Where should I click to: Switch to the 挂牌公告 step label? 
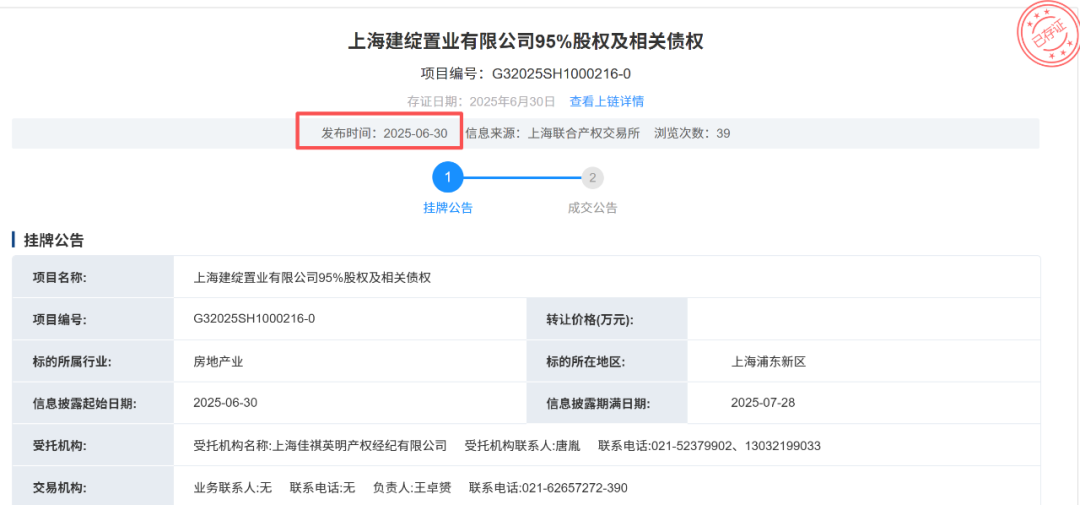[448, 208]
